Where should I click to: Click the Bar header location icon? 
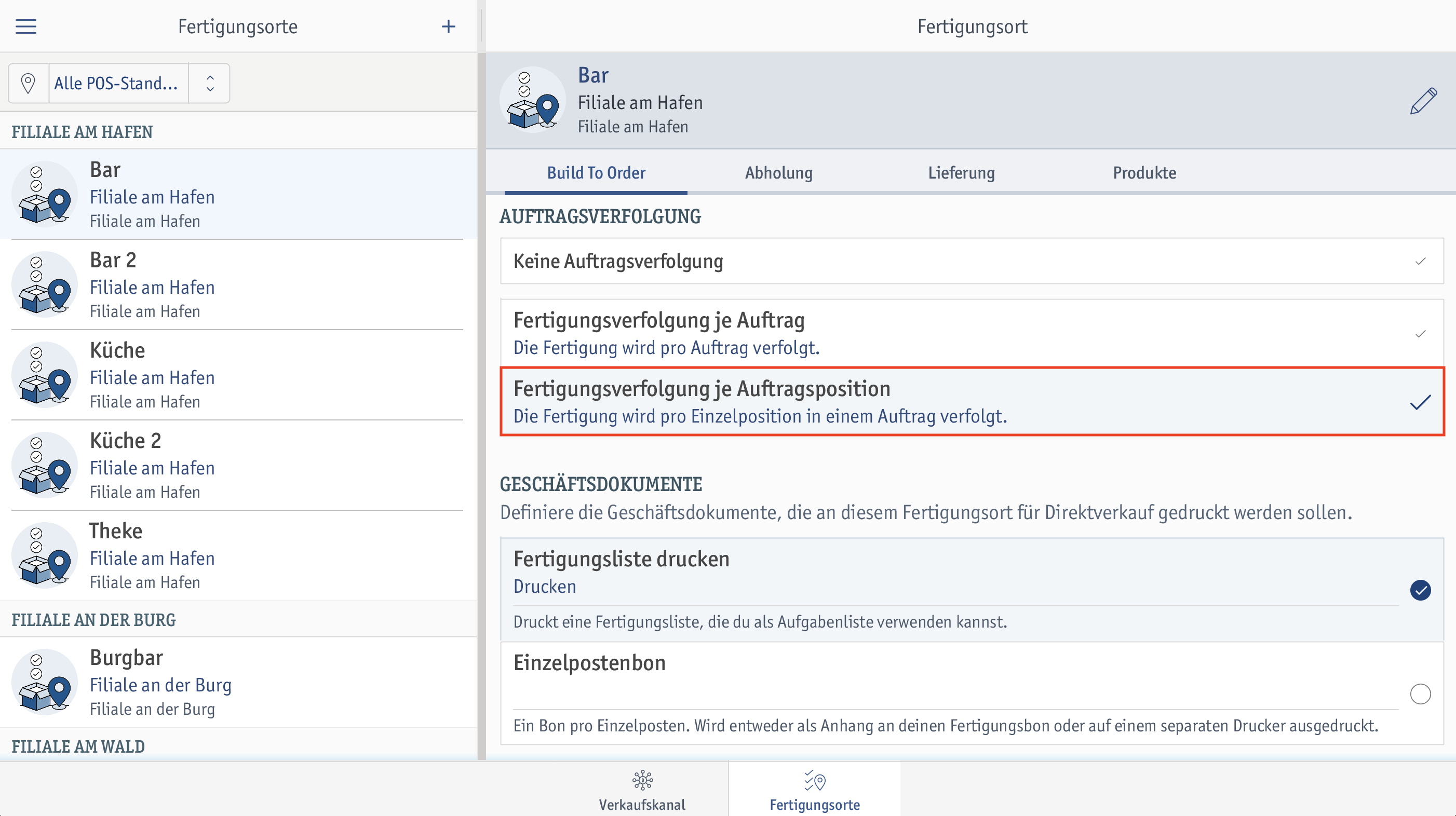tap(532, 100)
